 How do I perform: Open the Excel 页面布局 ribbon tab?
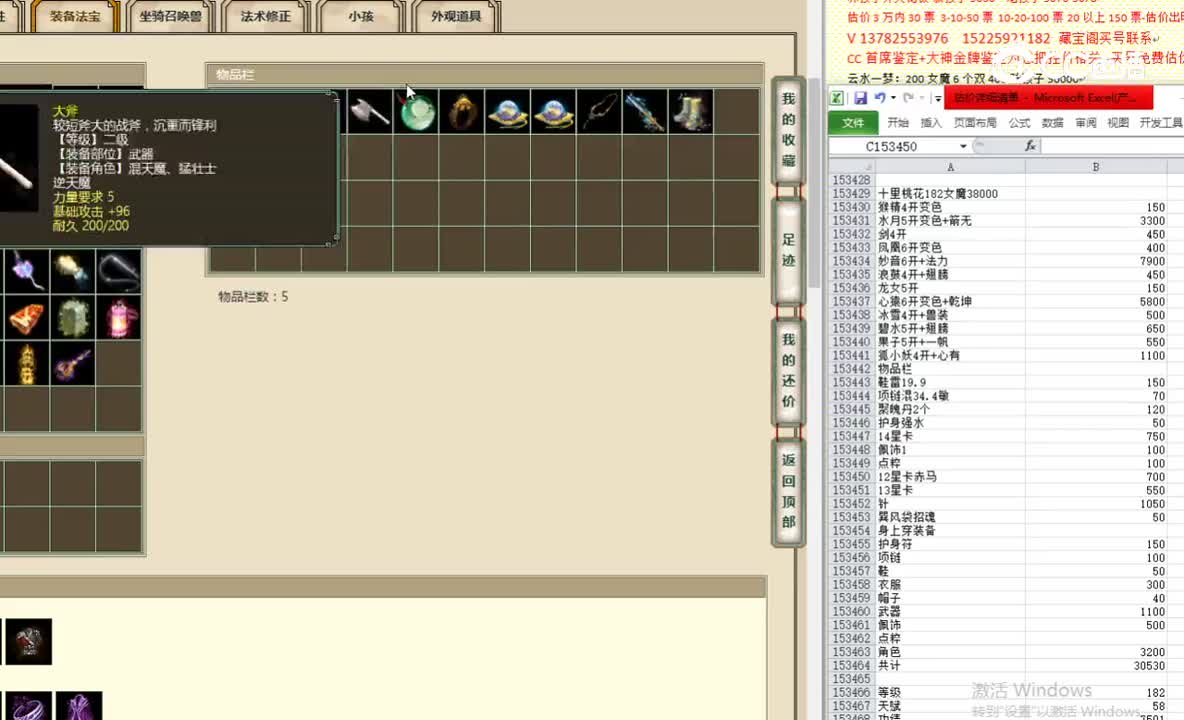click(x=975, y=122)
